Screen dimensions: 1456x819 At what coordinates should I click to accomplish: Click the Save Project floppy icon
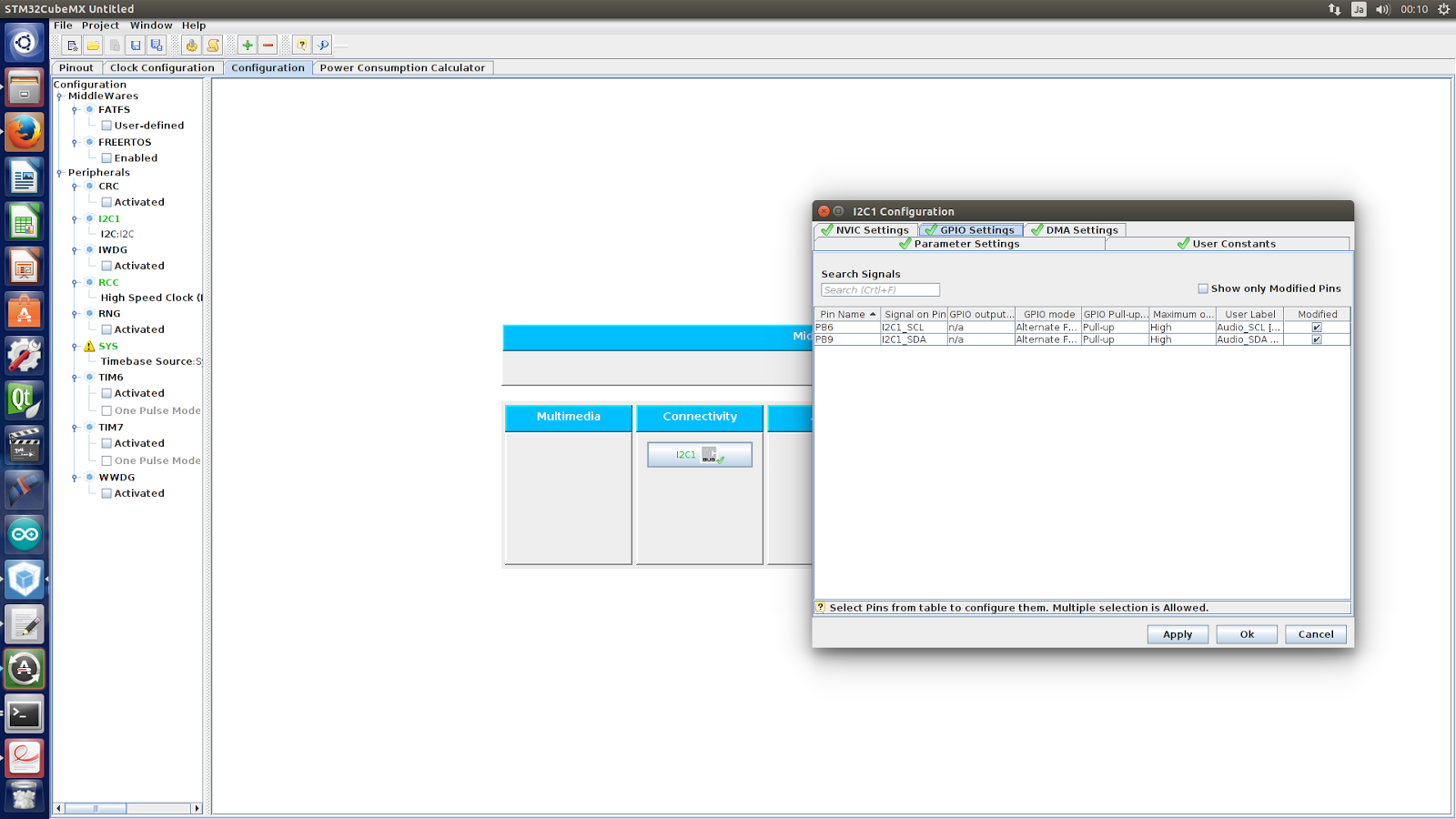pos(136,45)
